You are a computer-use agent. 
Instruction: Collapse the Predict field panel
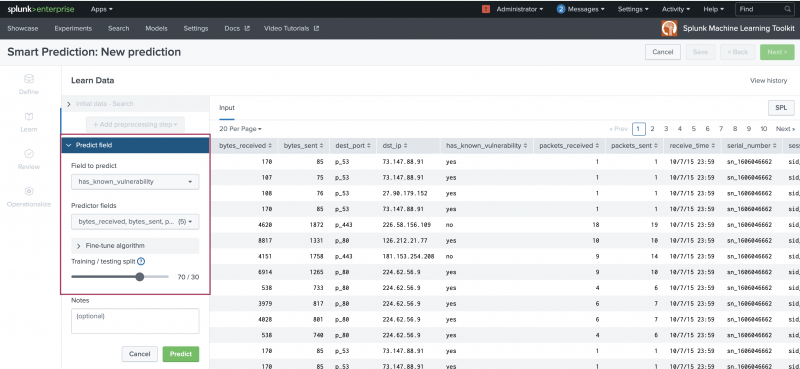coord(135,145)
